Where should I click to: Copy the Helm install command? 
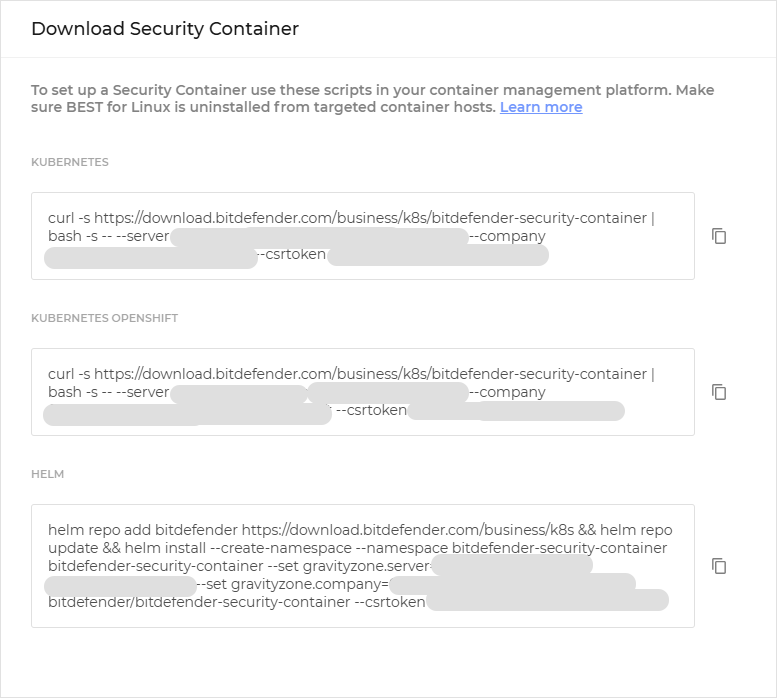(718, 566)
